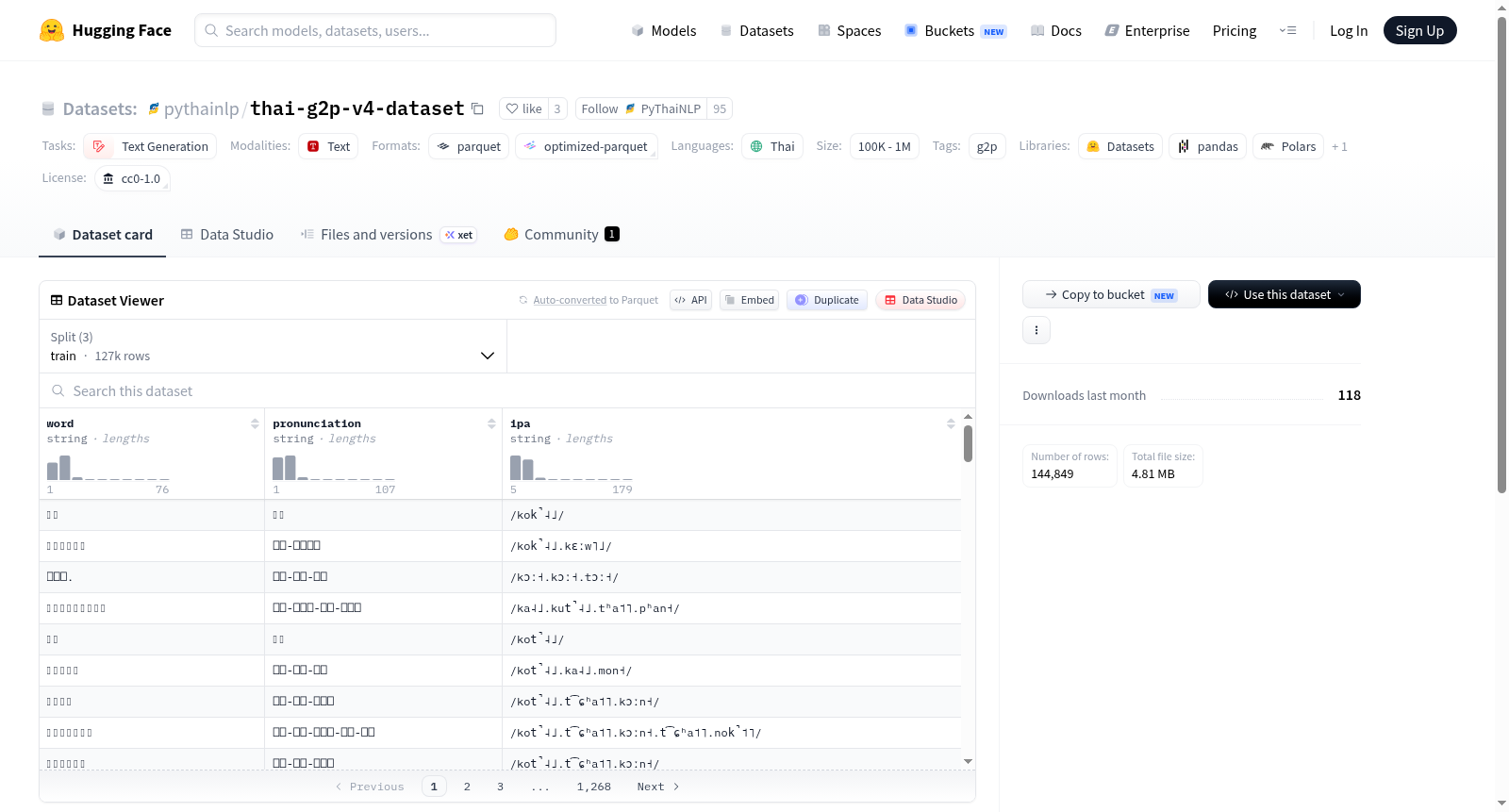The height and width of the screenshot is (812, 1509).
Task: Click the Polars library tag
Action: coord(1288,146)
